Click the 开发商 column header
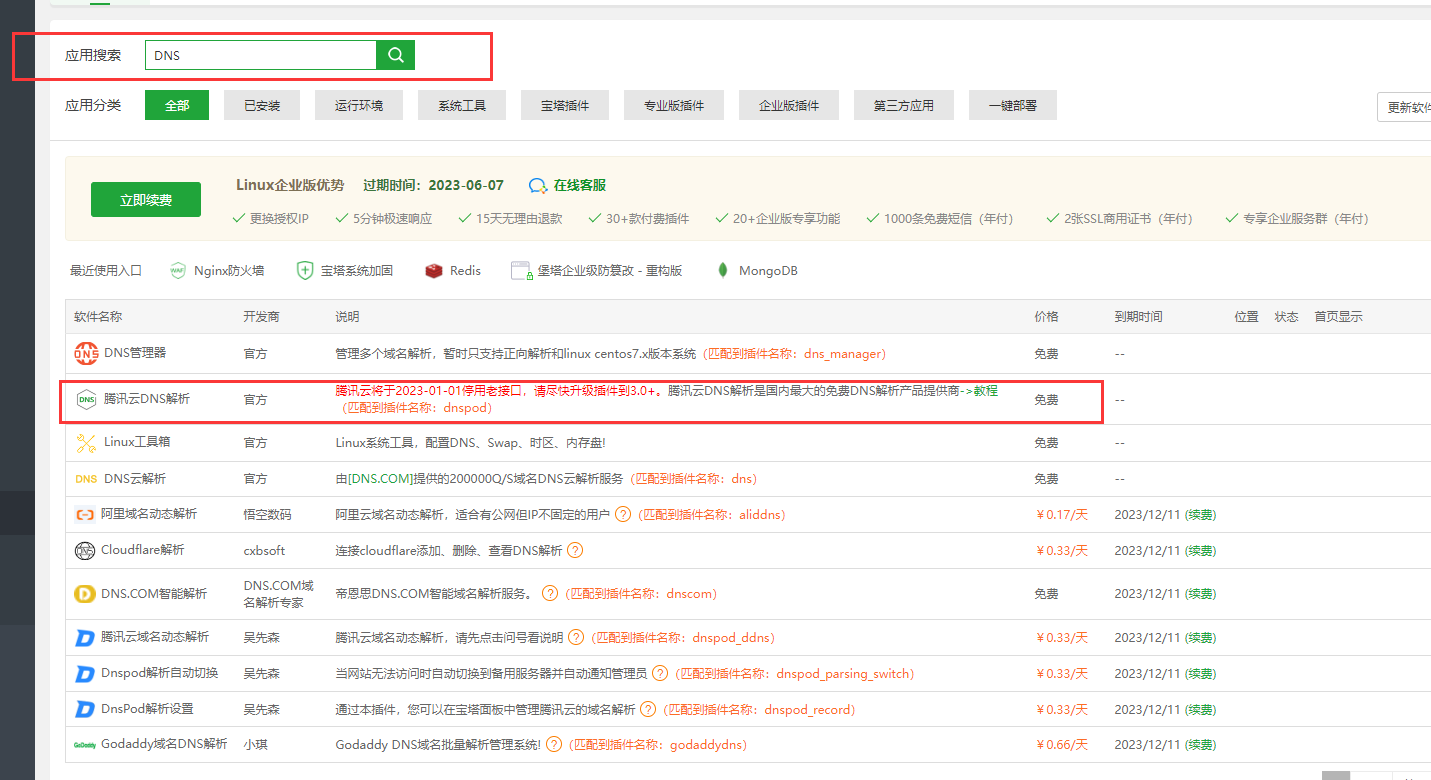Image resolution: width=1431 pixels, height=780 pixels. coord(261,317)
